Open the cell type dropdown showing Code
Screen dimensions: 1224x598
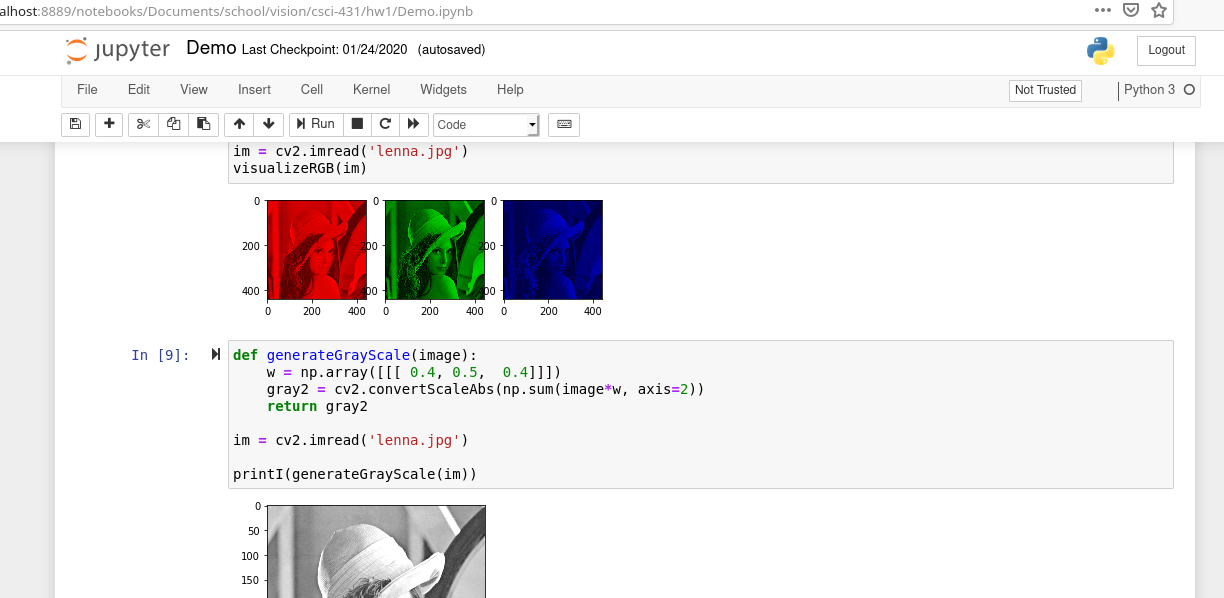485,124
